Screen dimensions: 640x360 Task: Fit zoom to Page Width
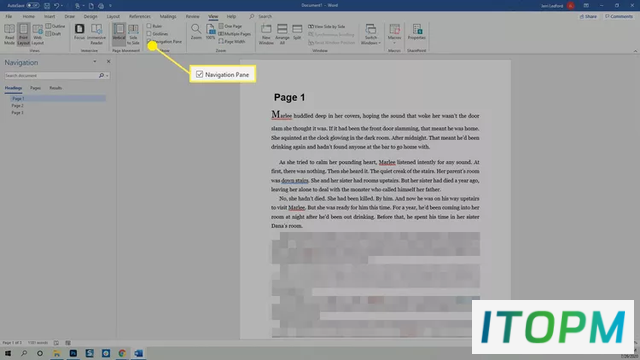[x=232, y=42]
